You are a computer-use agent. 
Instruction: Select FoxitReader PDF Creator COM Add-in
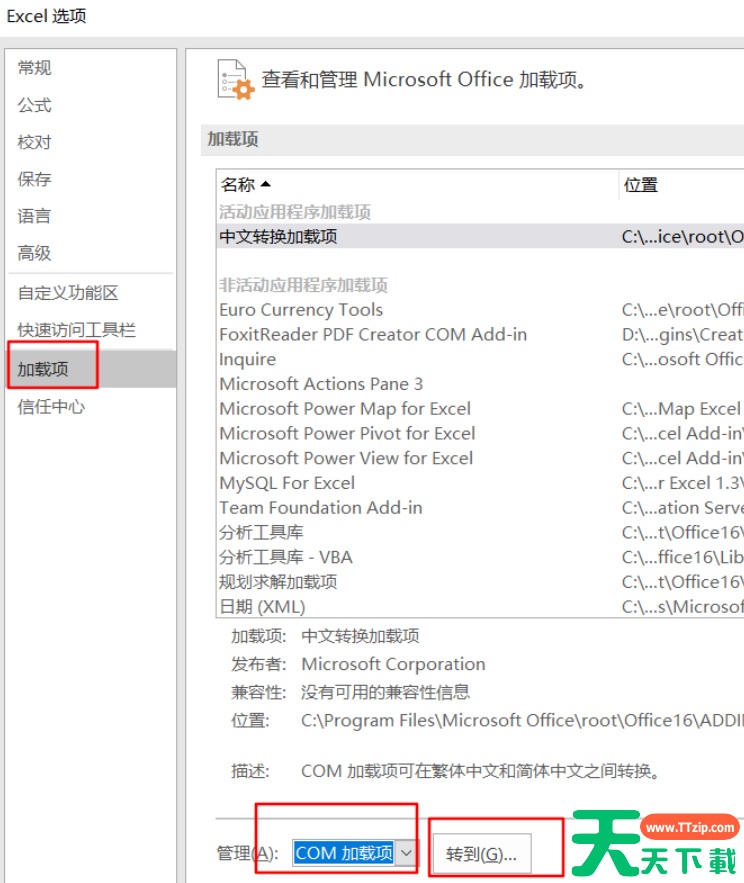pos(480,335)
